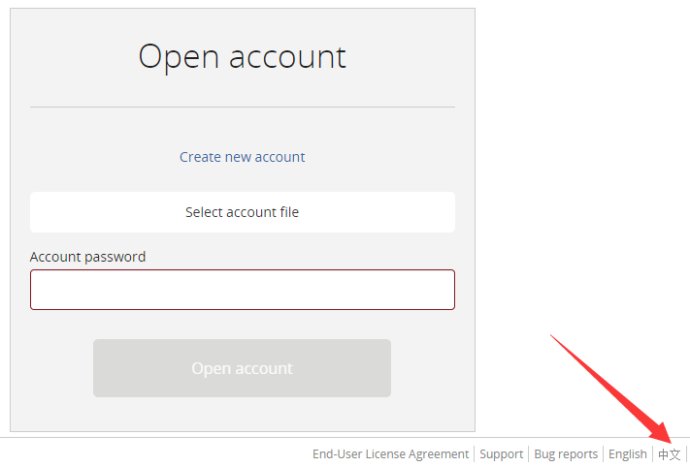Select the Chinese language option in footer
The height and width of the screenshot is (467, 690).
pyautogui.click(x=669, y=454)
